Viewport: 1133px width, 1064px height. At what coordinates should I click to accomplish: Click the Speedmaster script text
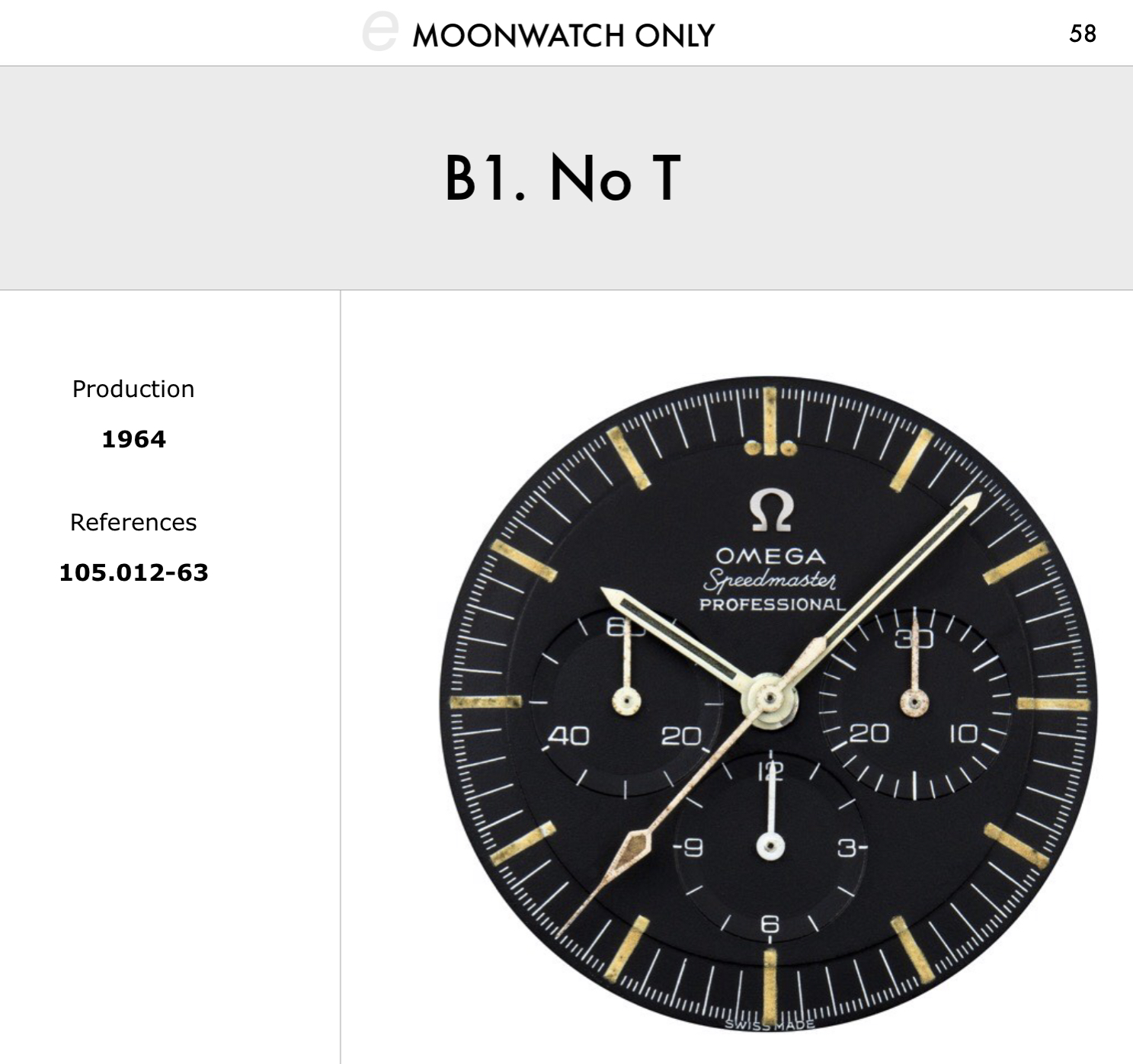click(x=770, y=581)
